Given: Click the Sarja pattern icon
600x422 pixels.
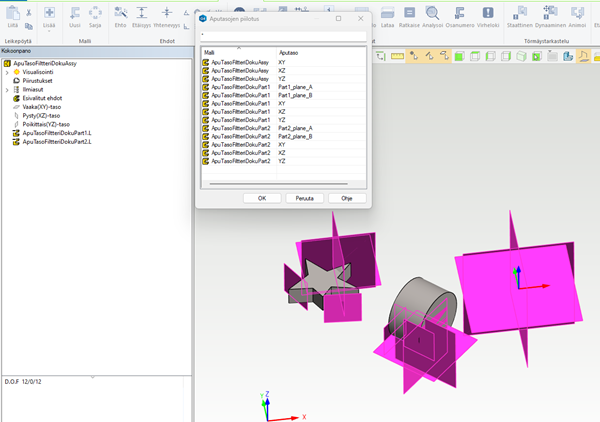Looking at the screenshot, I should pyautogui.click(x=95, y=13).
